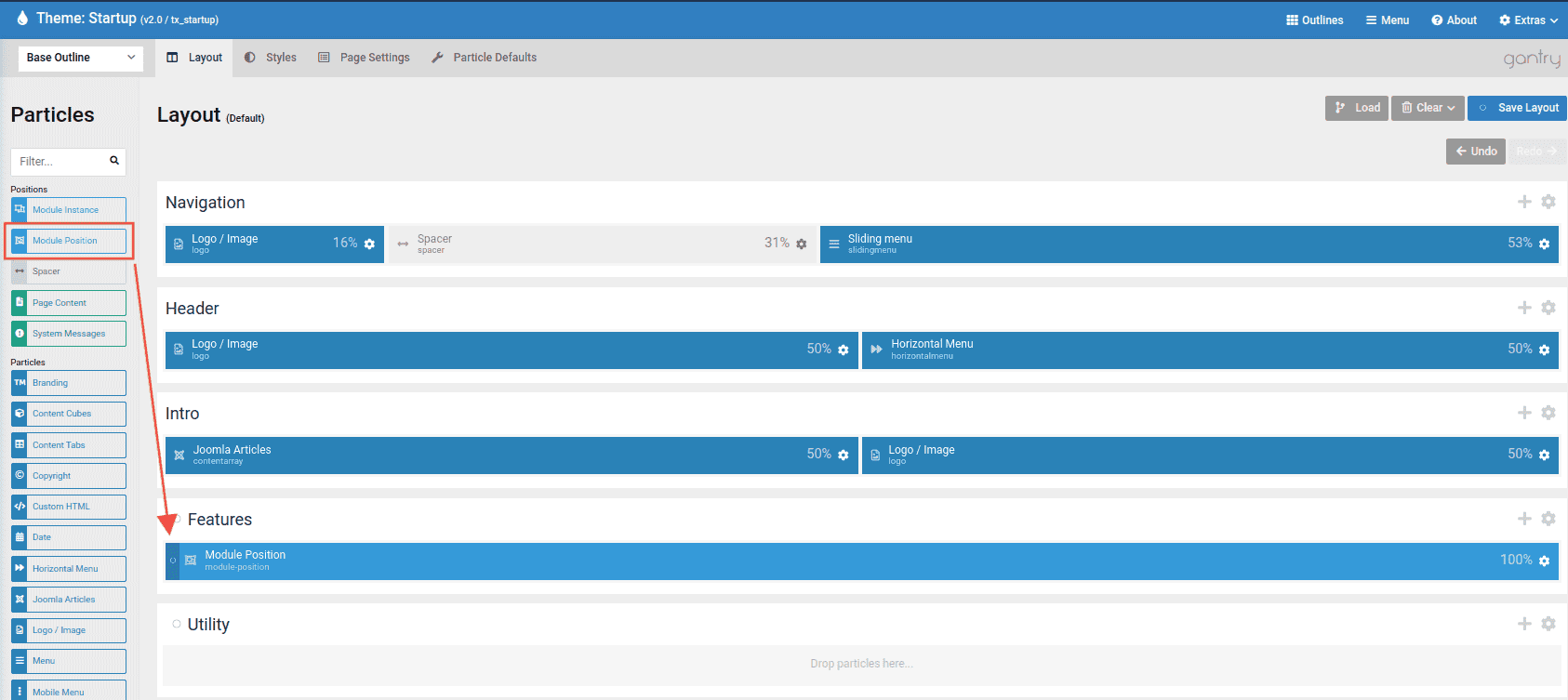1568x700 pixels.
Task: Select the Custom HTML particle
Action: (x=69, y=507)
